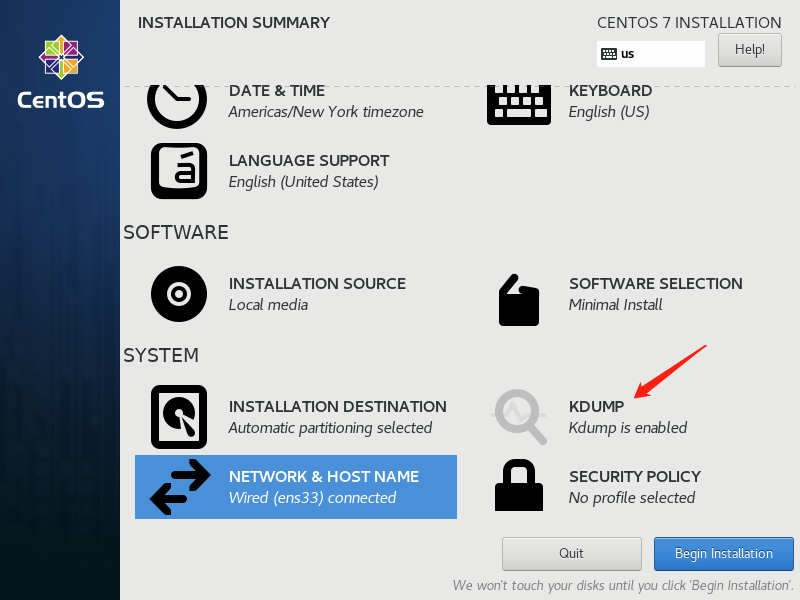Viewport: 800px width, 600px height.
Task: Click 'Americas/New York timezone' text
Action: (x=326, y=112)
